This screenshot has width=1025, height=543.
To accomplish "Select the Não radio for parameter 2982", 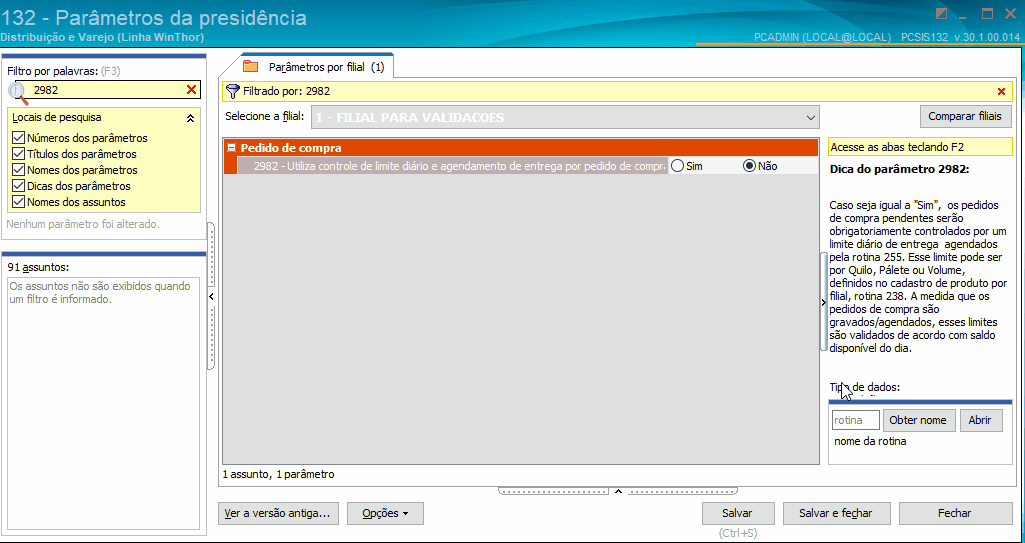I will tap(749, 166).
